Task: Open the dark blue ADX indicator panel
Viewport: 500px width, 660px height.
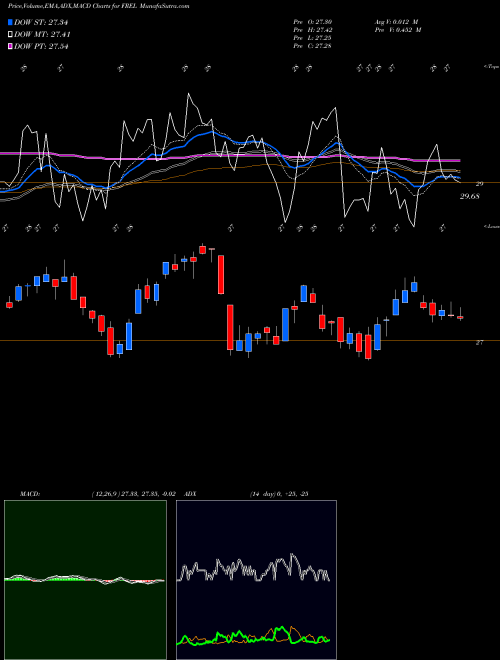Action: 256,580
